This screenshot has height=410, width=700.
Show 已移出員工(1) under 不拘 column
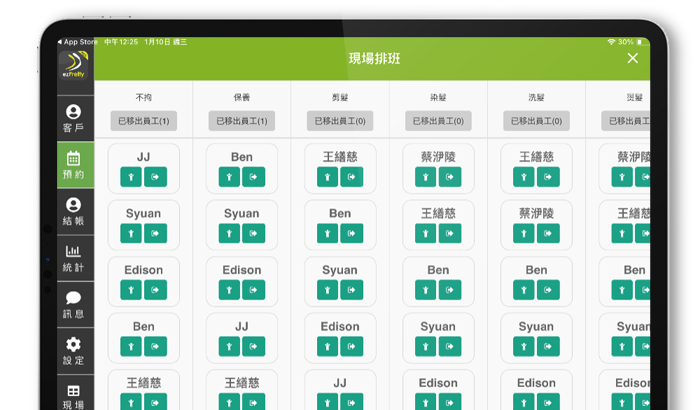click(144, 121)
